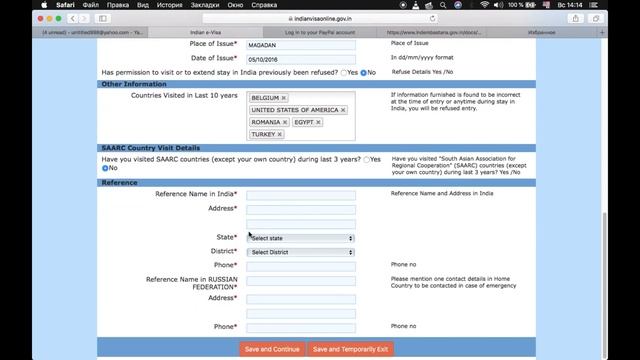This screenshot has height=360, width=640.
Task: Switch to the Indian e-Visa tab
Action: 205,32
